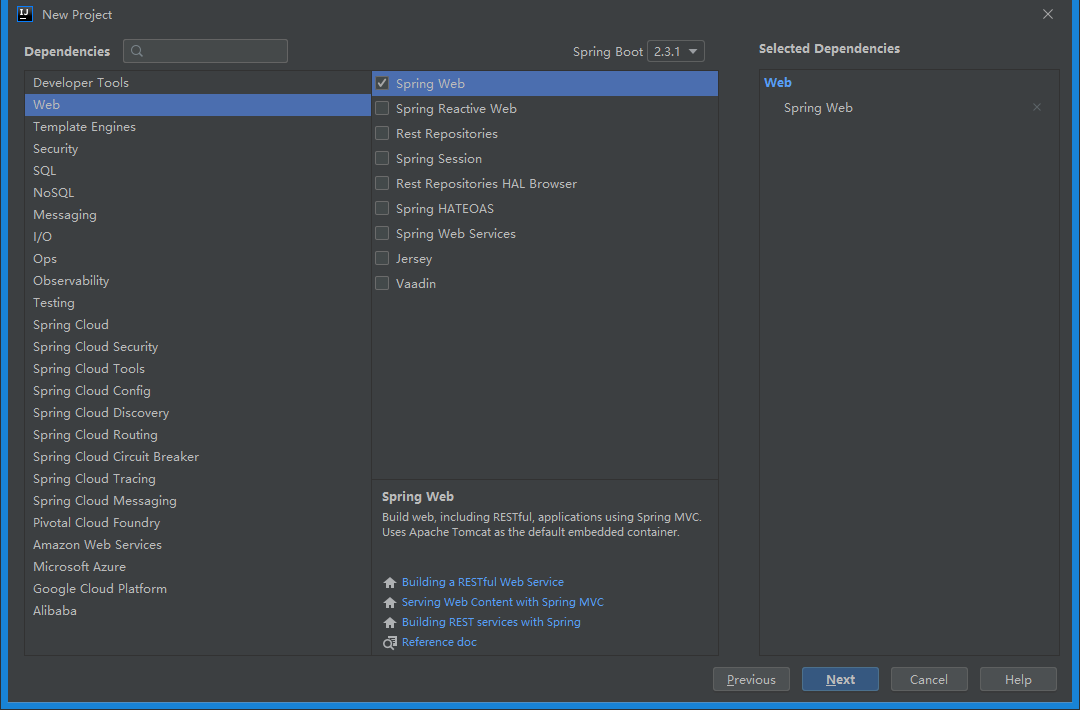This screenshot has width=1080, height=710.
Task: Click home icon beside Serving Web Content
Action: [390, 603]
